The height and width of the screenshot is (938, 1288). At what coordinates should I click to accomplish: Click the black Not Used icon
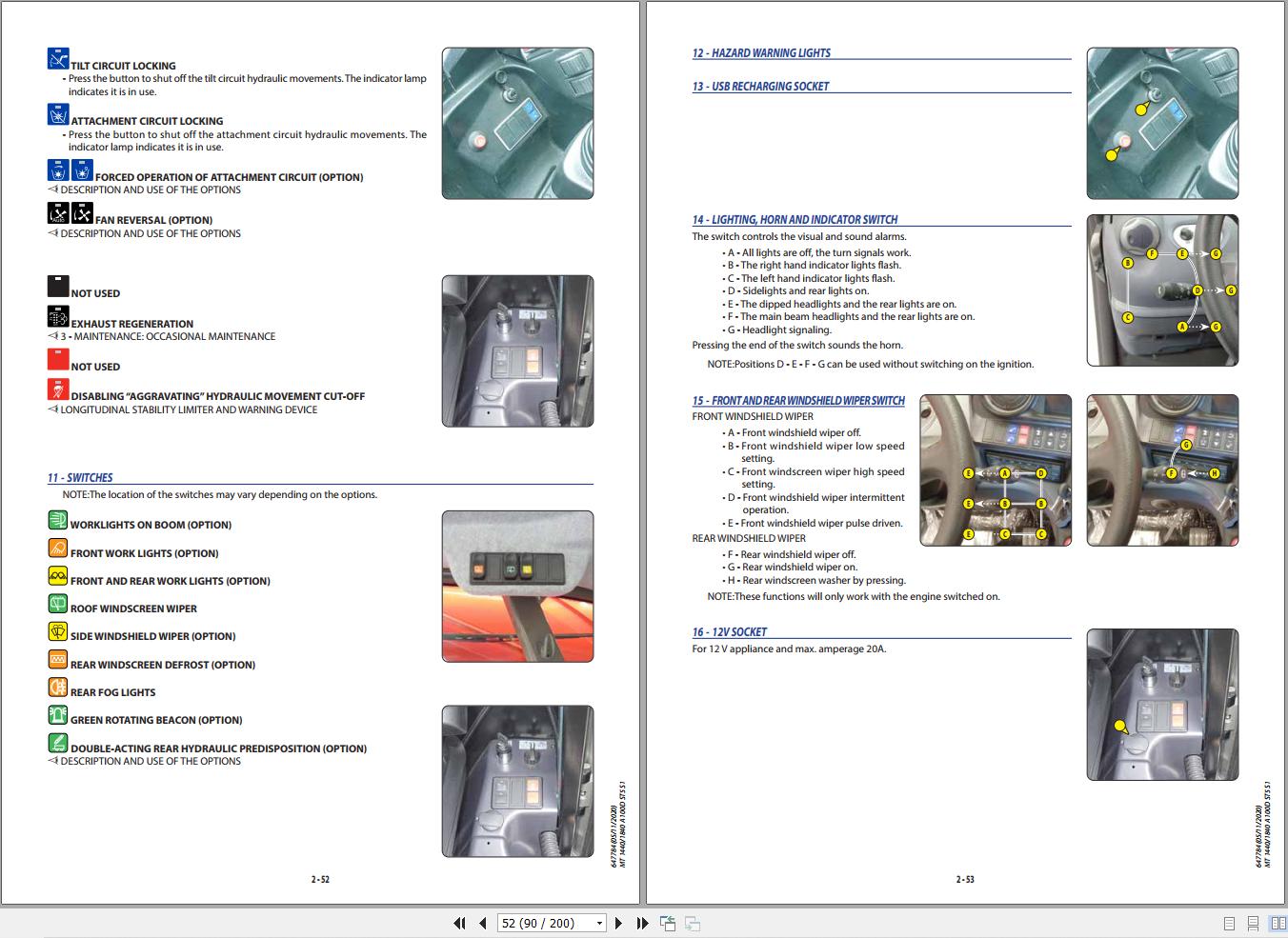(58, 287)
